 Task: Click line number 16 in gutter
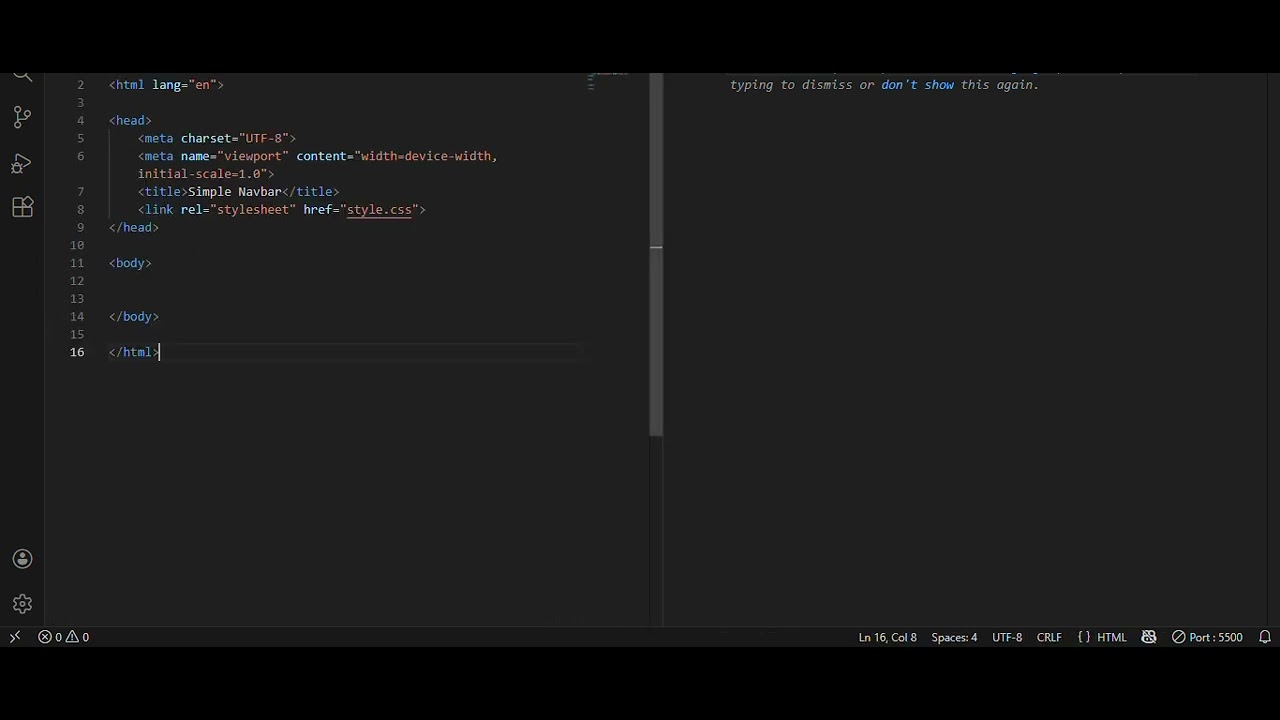click(x=77, y=353)
